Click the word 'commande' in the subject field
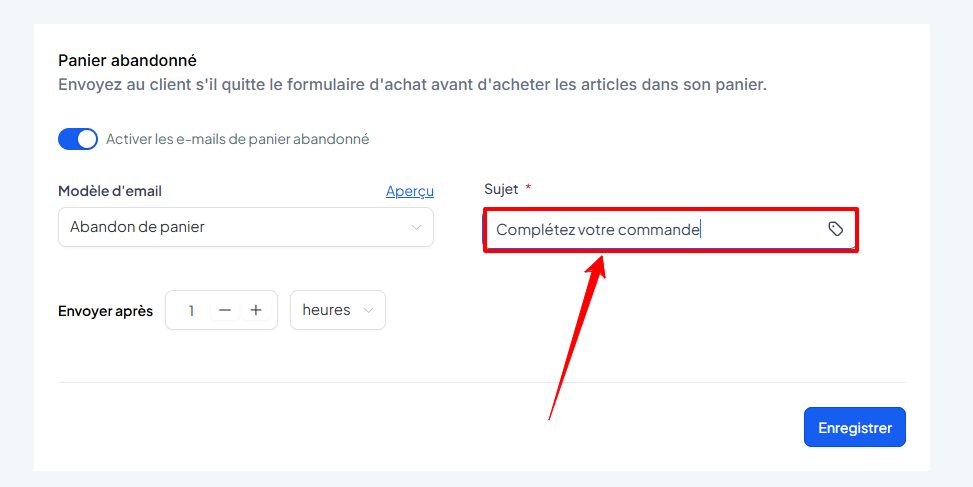The width and height of the screenshot is (973, 487). 659,229
